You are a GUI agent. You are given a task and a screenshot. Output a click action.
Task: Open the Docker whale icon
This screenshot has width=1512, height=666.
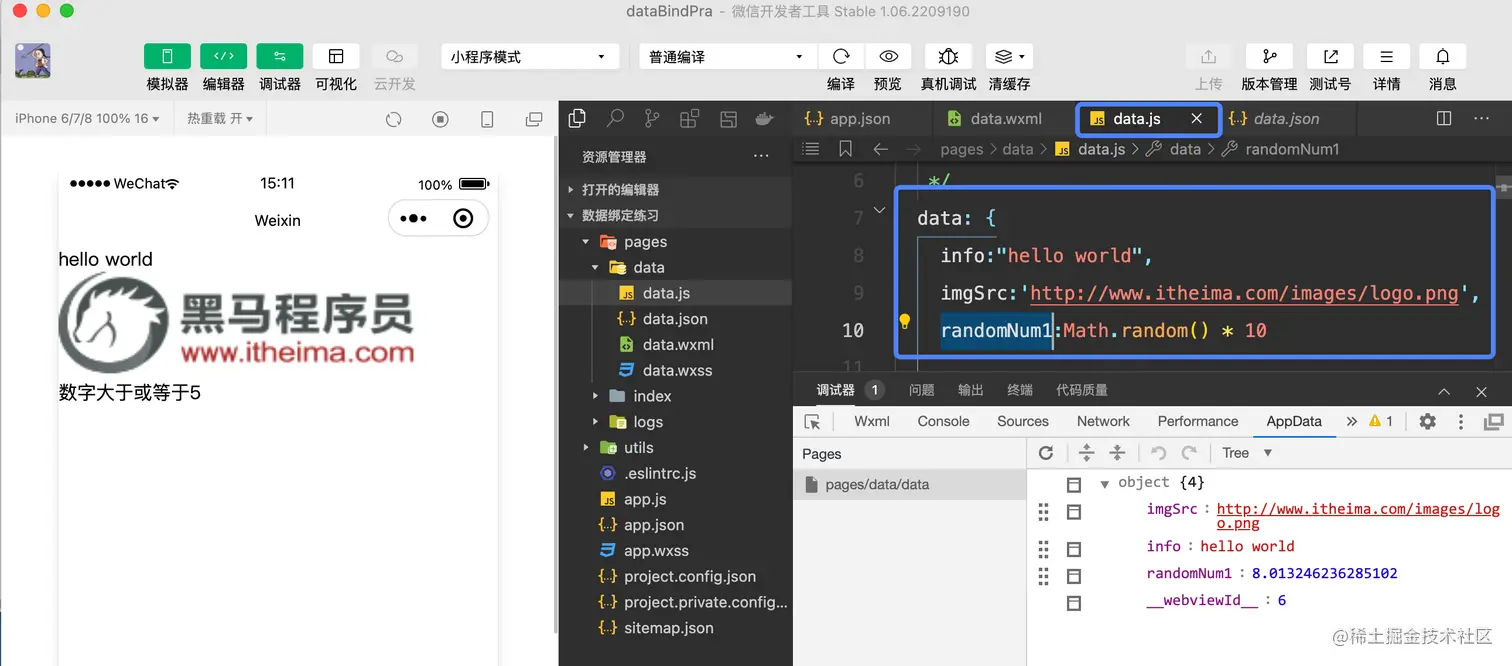[764, 119]
